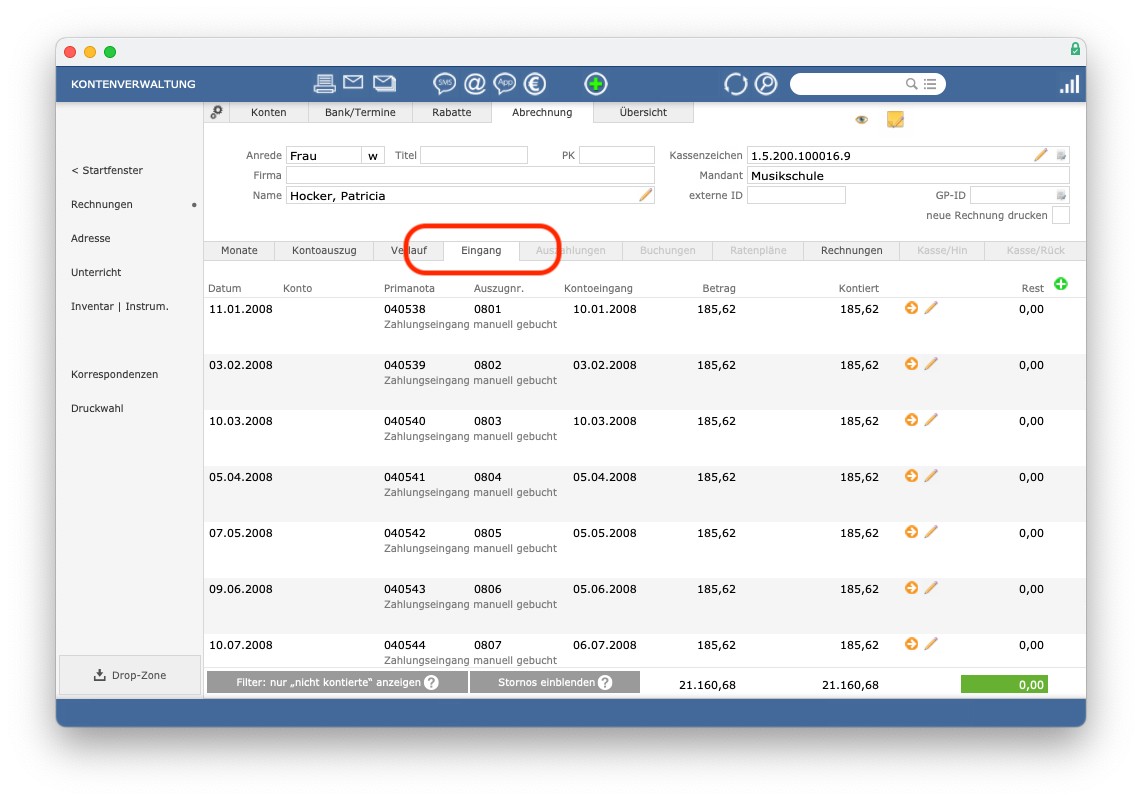Click orange arrow for row 10.03.2008
The height and width of the screenshot is (801, 1142).
point(911,420)
